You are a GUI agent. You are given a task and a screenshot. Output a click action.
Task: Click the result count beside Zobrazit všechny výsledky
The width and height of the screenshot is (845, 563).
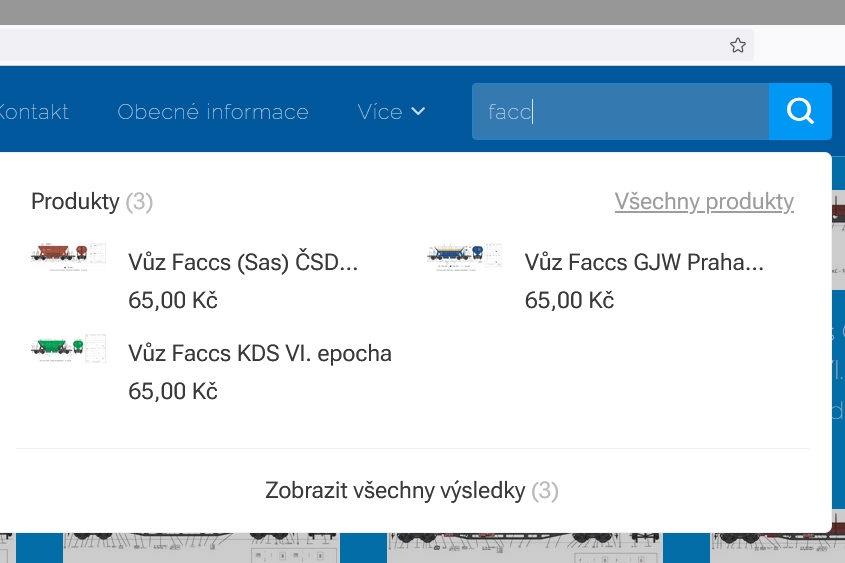[545, 491]
